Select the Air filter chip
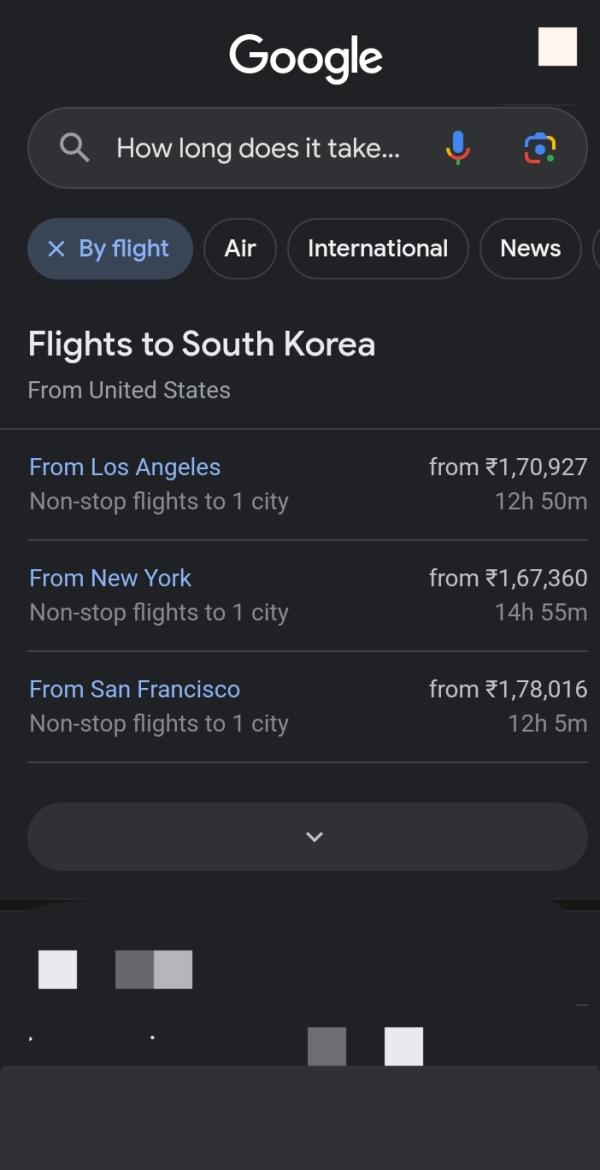The height and width of the screenshot is (1170, 600). 240,249
